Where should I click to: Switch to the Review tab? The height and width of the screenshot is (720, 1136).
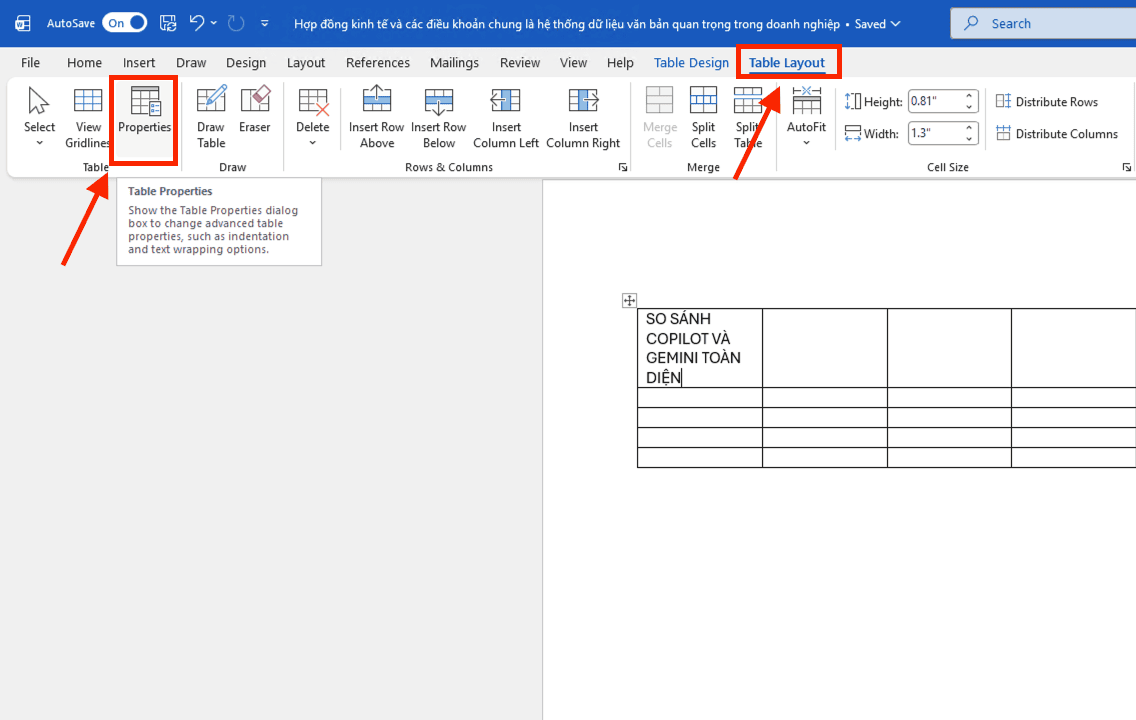pos(519,63)
